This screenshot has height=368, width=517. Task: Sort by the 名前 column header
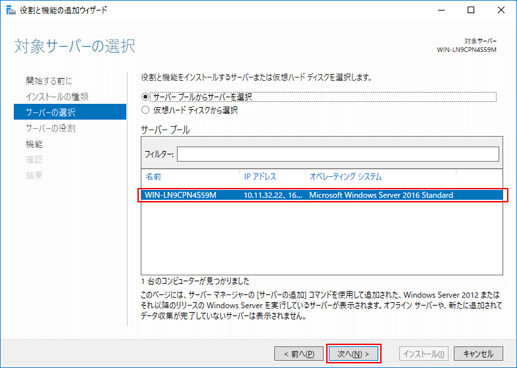point(153,176)
